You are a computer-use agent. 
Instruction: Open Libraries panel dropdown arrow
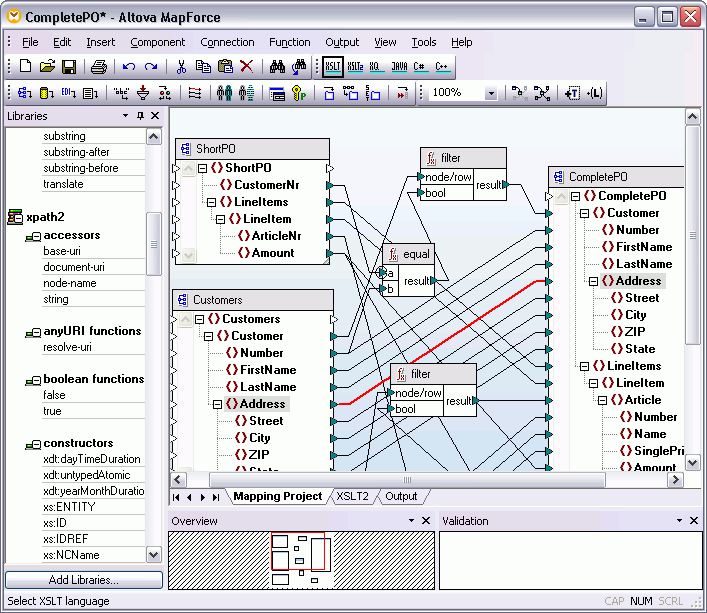point(125,116)
